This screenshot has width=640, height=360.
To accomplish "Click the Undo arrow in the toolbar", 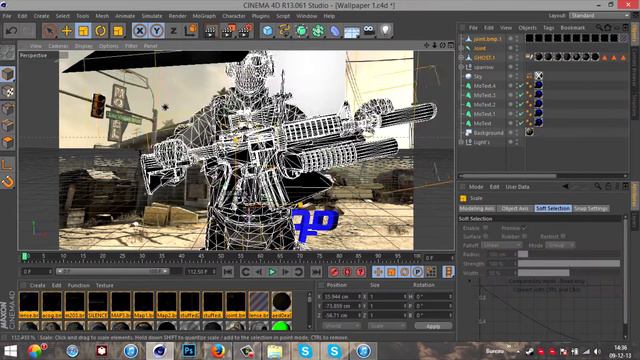I will [12, 31].
